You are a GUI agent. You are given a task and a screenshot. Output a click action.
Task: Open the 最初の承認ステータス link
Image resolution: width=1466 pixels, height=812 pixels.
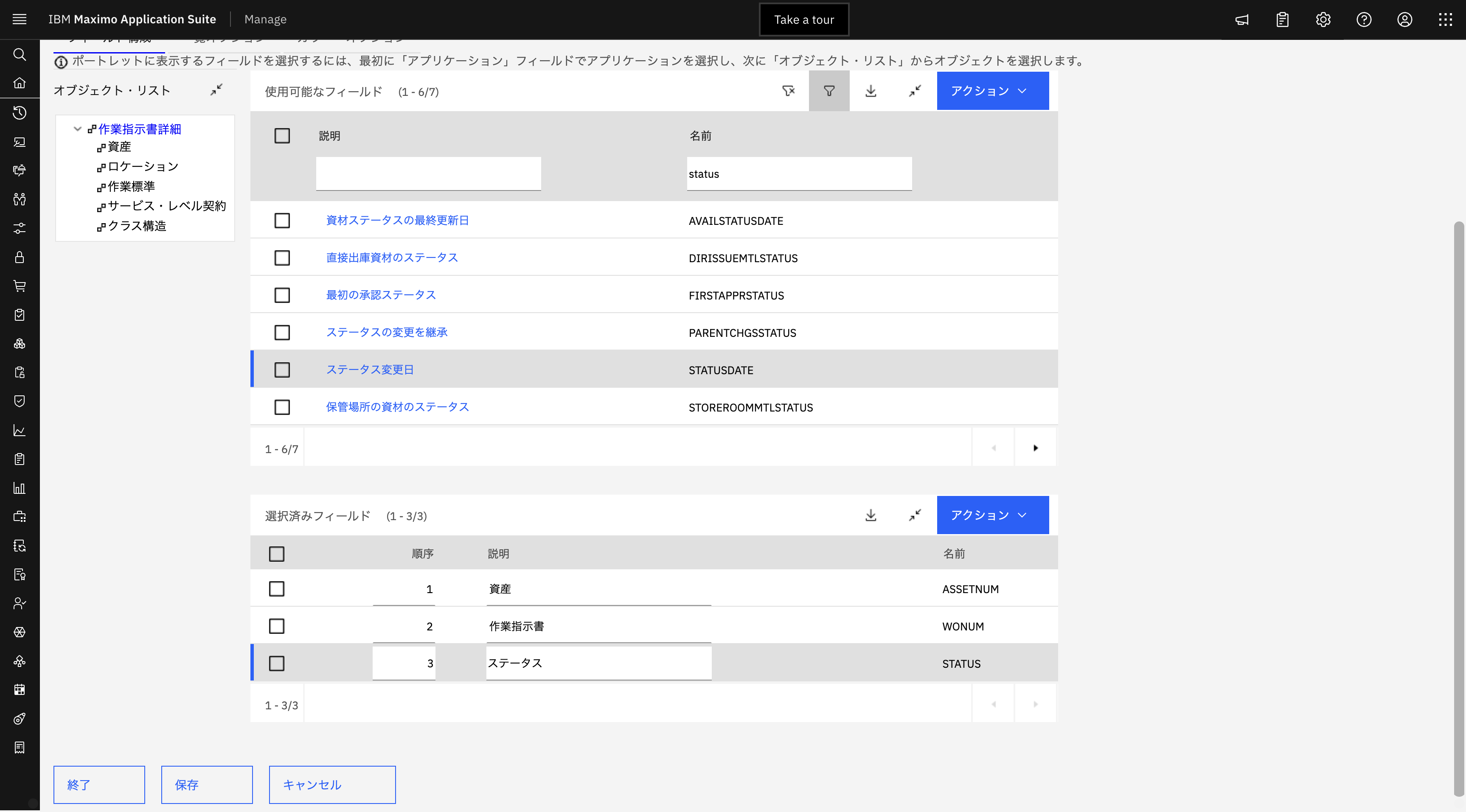click(x=381, y=295)
